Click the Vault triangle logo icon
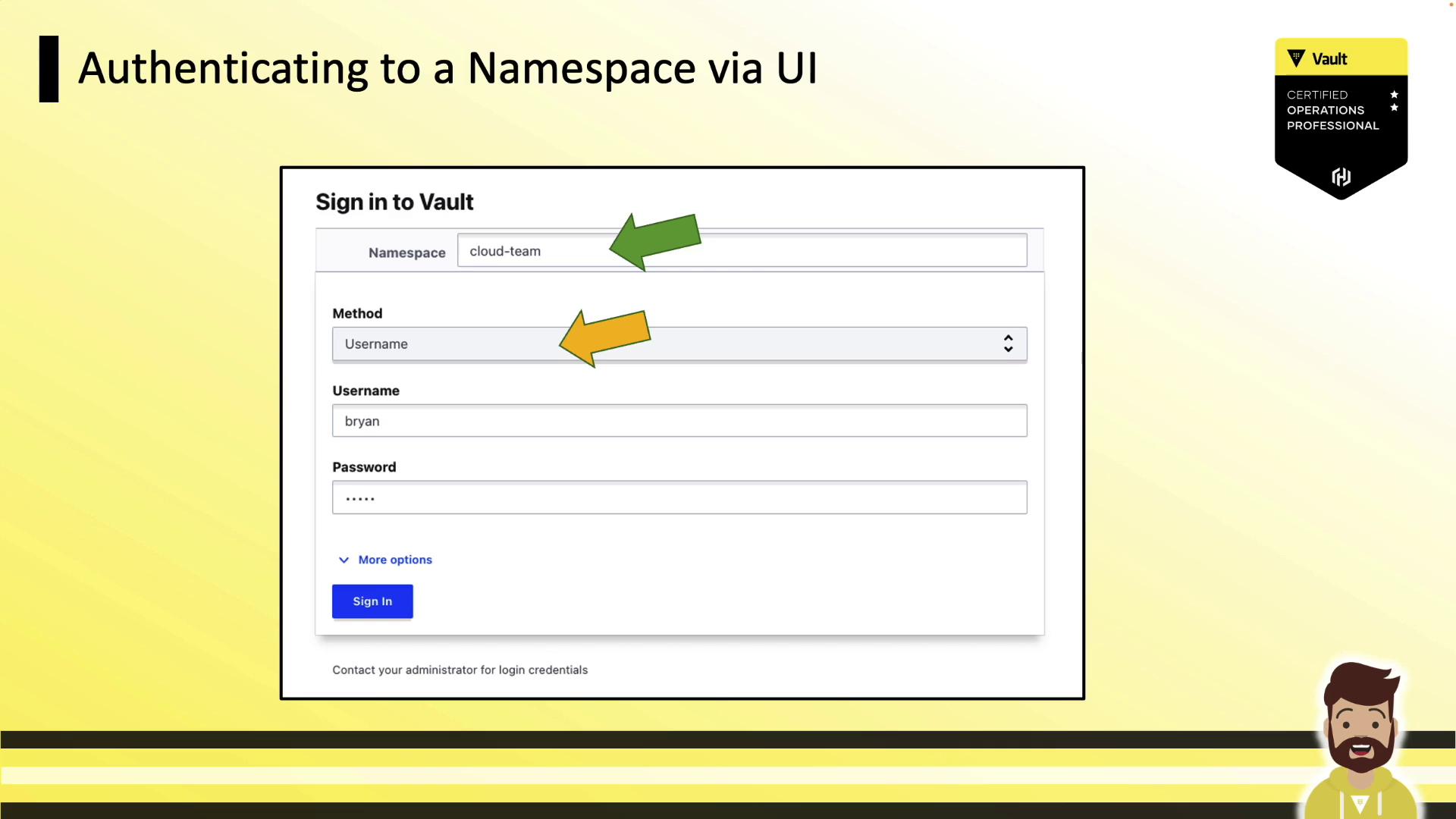This screenshot has width=1456, height=819. [x=1296, y=58]
